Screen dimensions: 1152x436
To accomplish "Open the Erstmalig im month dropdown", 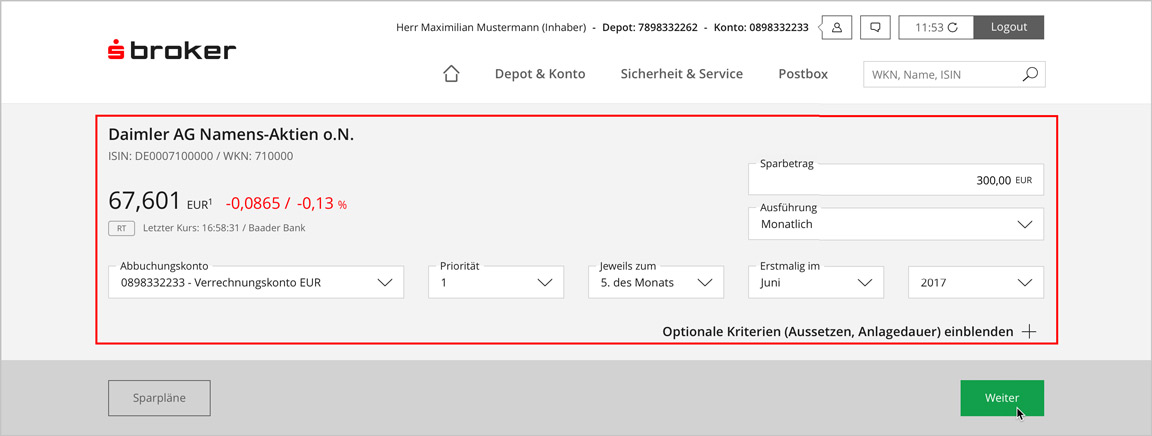I will [x=816, y=282].
